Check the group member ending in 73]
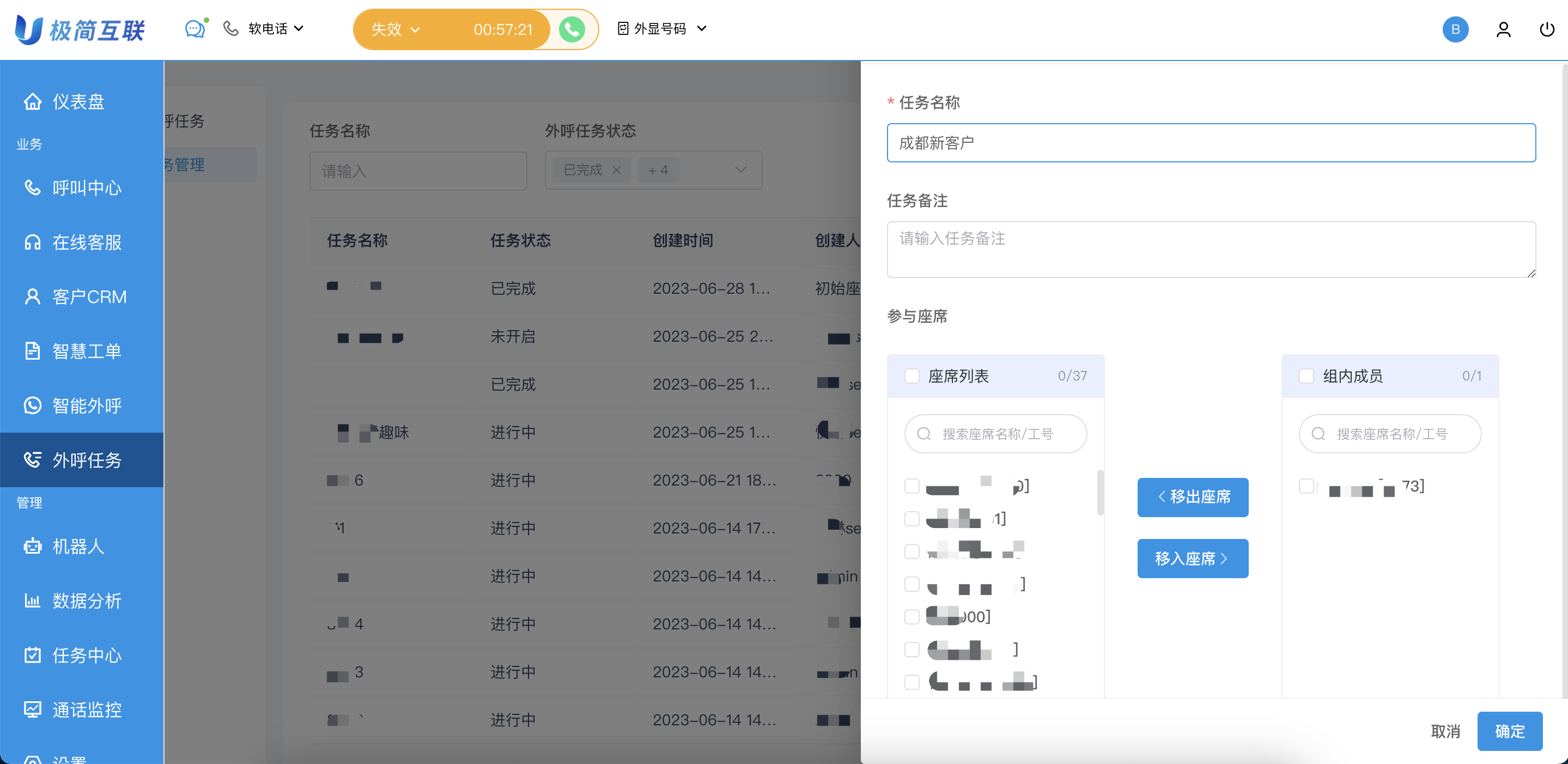 pos(1305,486)
